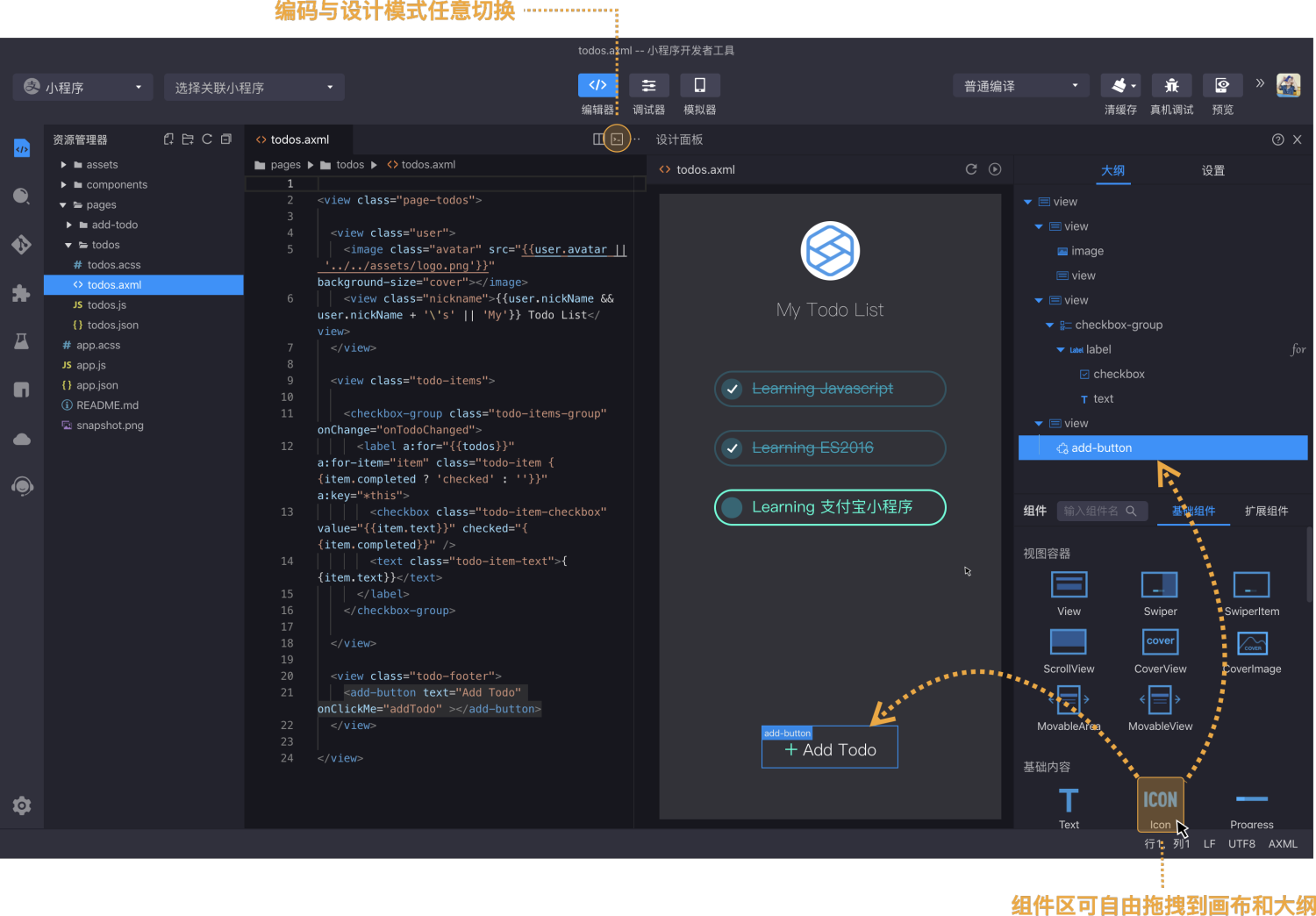Check the Learning 支付宝小程序 todo

(x=732, y=507)
